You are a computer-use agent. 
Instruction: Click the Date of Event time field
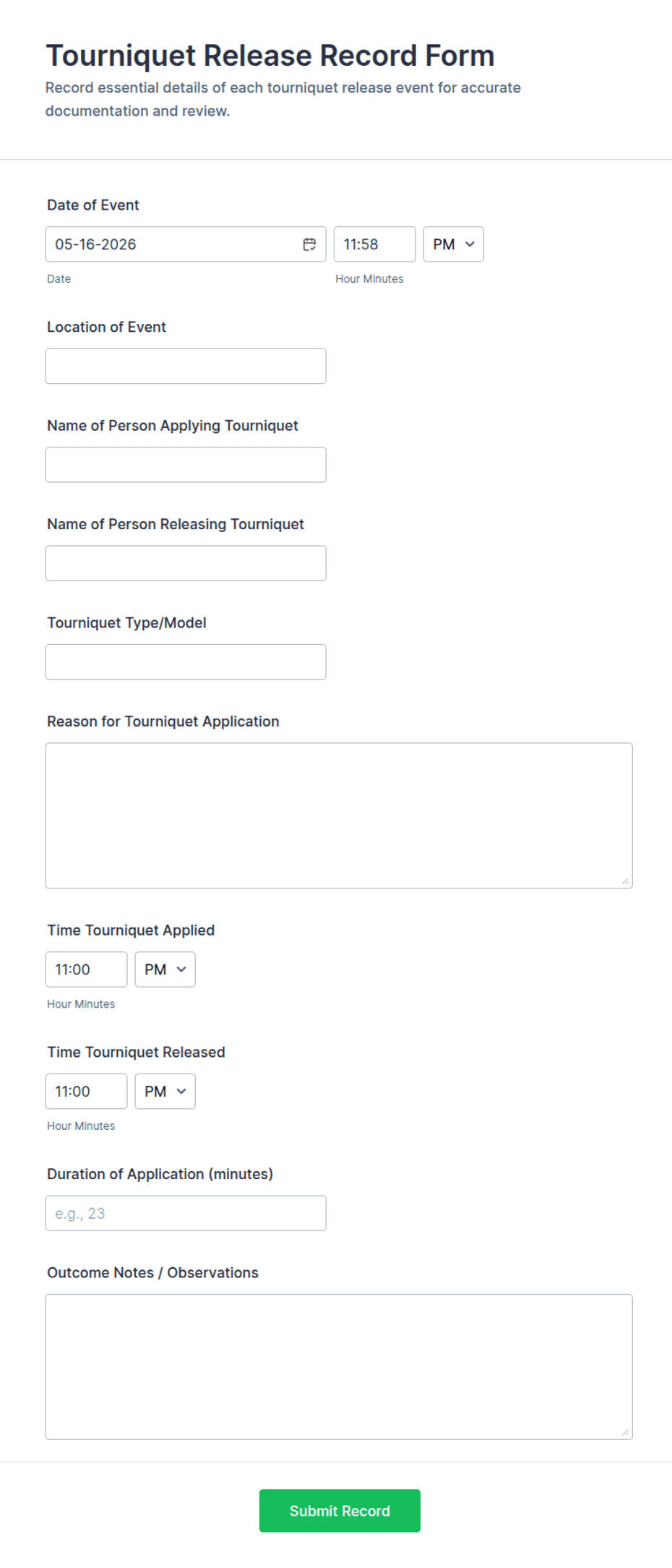tap(374, 244)
